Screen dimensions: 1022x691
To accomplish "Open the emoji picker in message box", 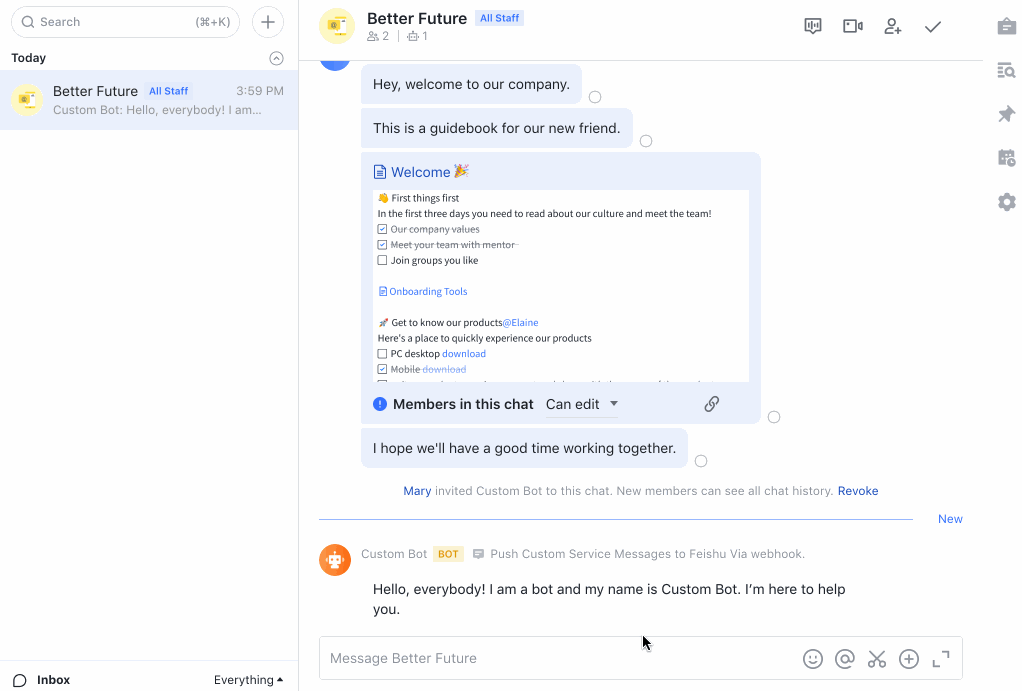I will (x=813, y=659).
